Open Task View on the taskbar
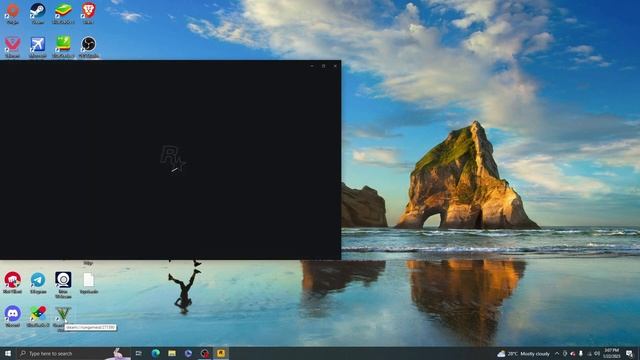640x360 pixels. pyautogui.click(x=139, y=353)
